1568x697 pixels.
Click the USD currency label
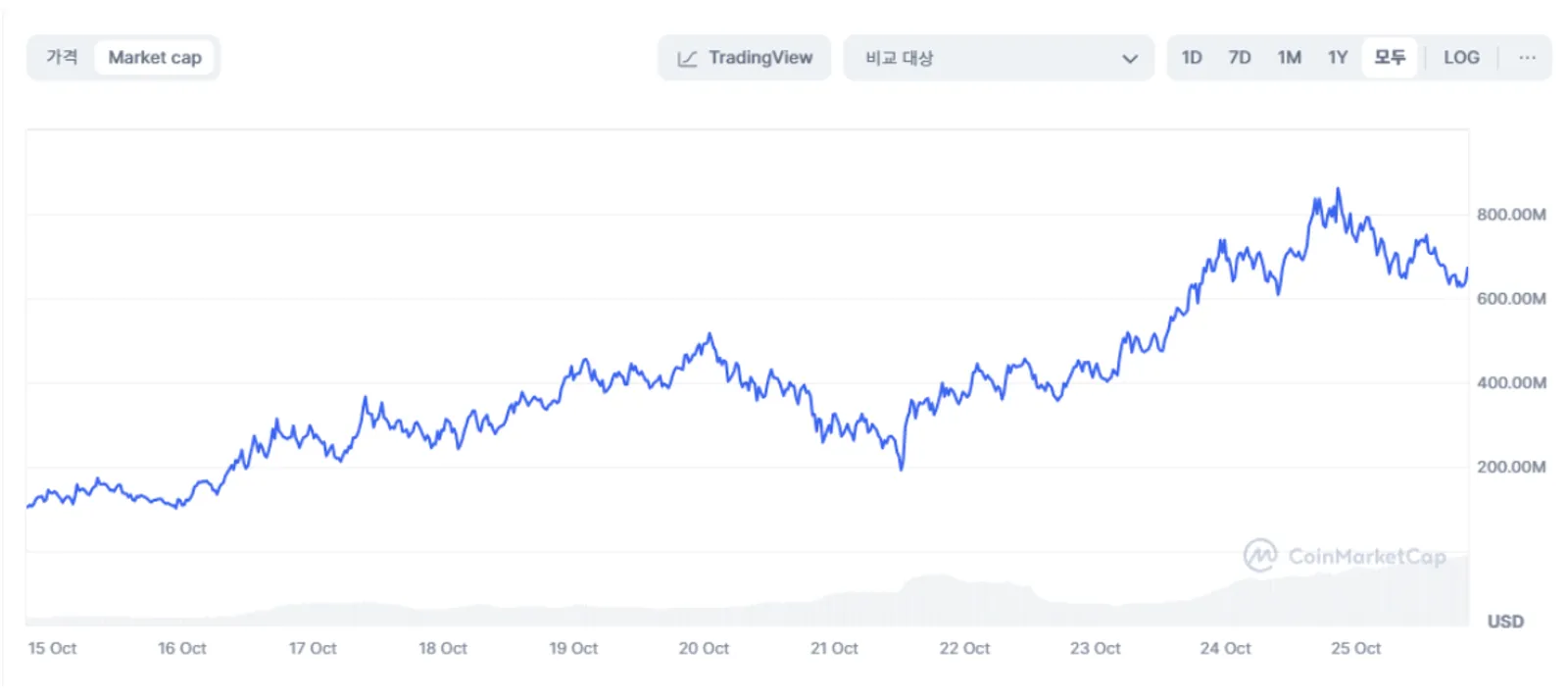[1505, 622]
